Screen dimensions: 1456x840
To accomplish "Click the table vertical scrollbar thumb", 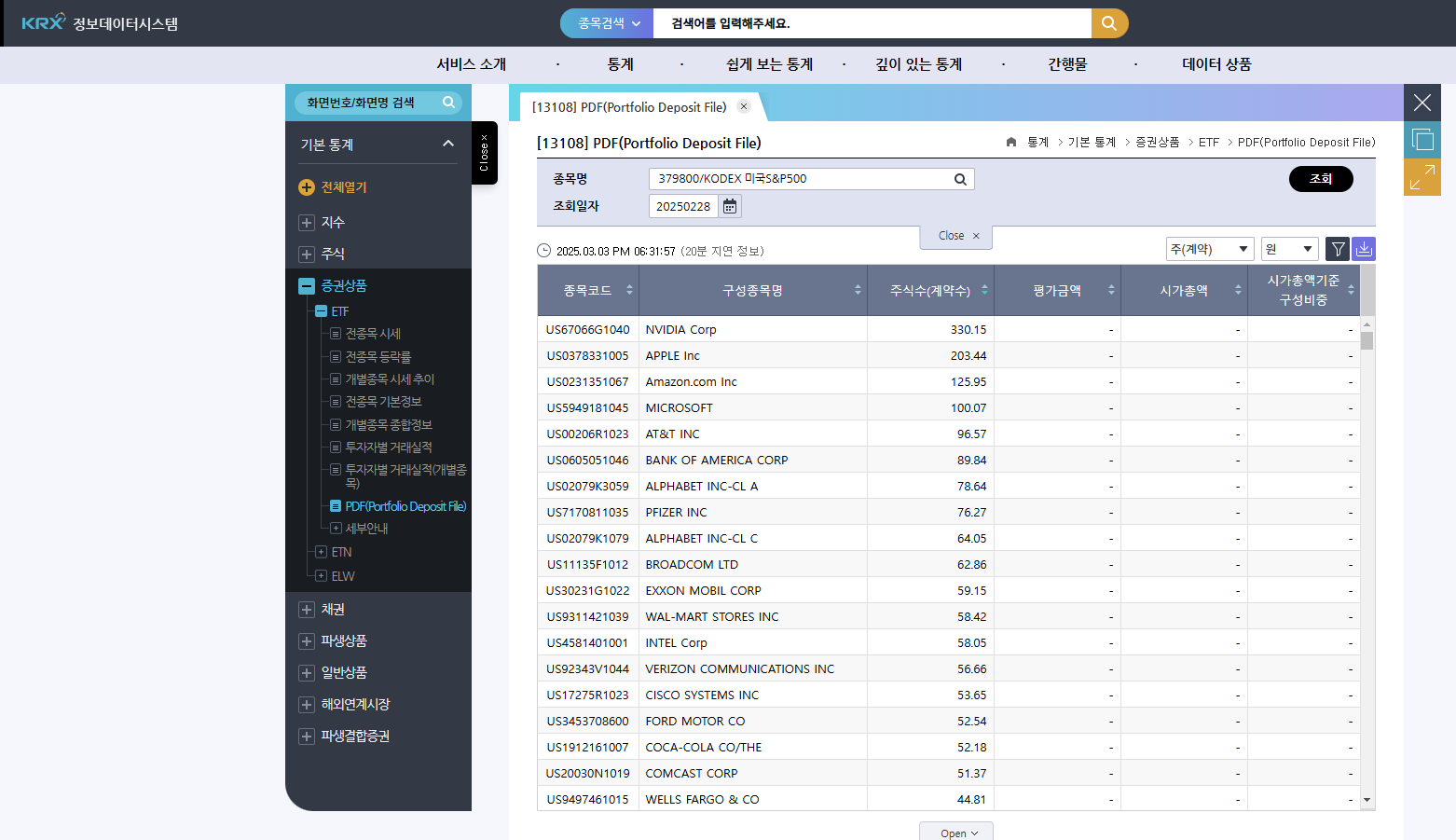I will pyautogui.click(x=1367, y=340).
